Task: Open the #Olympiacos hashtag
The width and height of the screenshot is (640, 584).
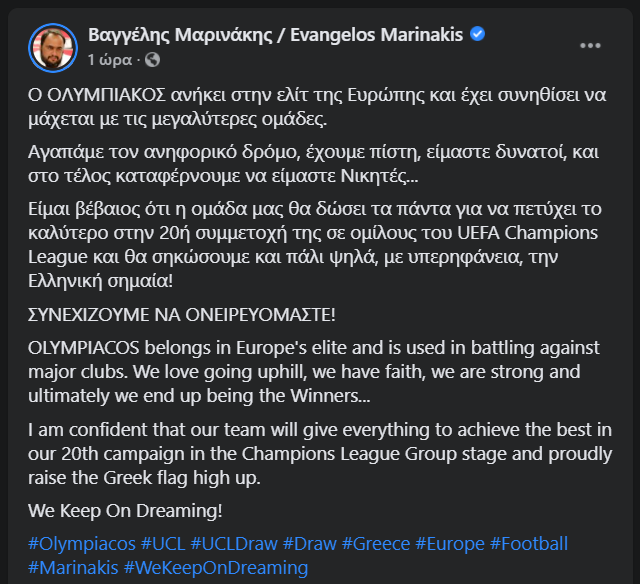Action: click(x=80, y=544)
